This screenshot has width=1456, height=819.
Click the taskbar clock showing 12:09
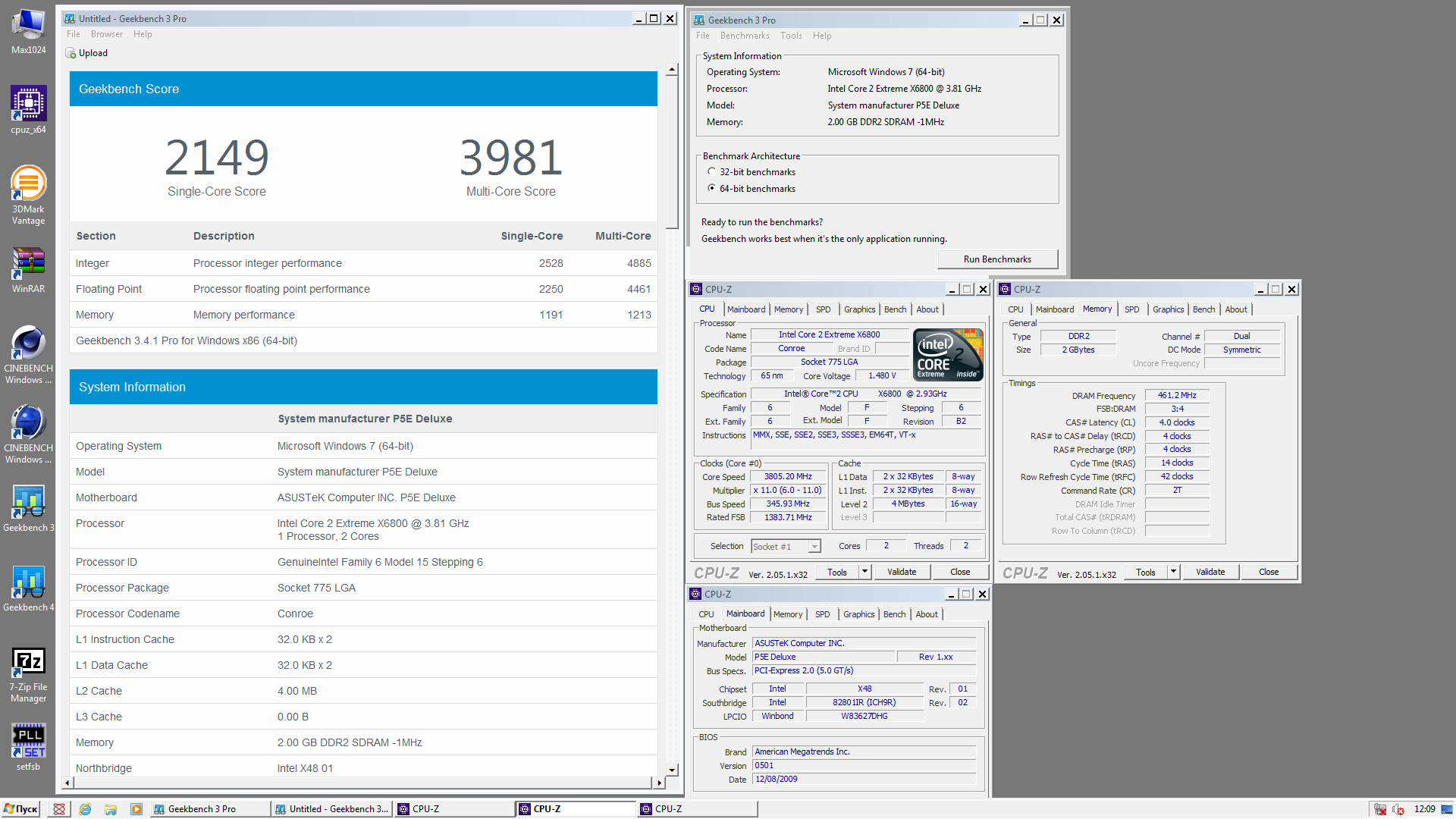coord(1424,809)
